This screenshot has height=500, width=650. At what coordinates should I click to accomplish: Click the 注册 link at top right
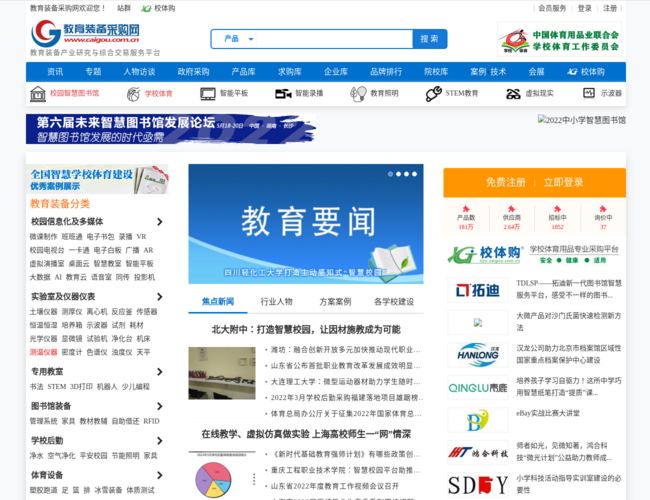click(610, 8)
